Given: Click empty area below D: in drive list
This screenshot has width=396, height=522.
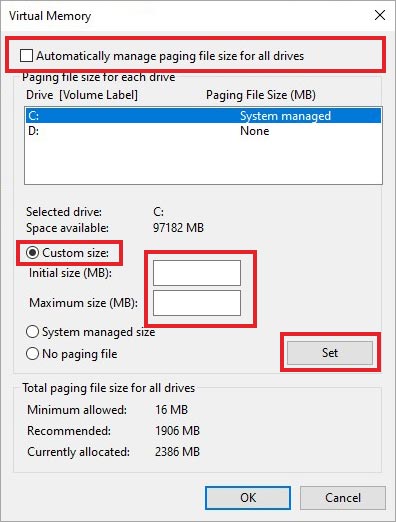Looking at the screenshot, I should tap(203, 161).
